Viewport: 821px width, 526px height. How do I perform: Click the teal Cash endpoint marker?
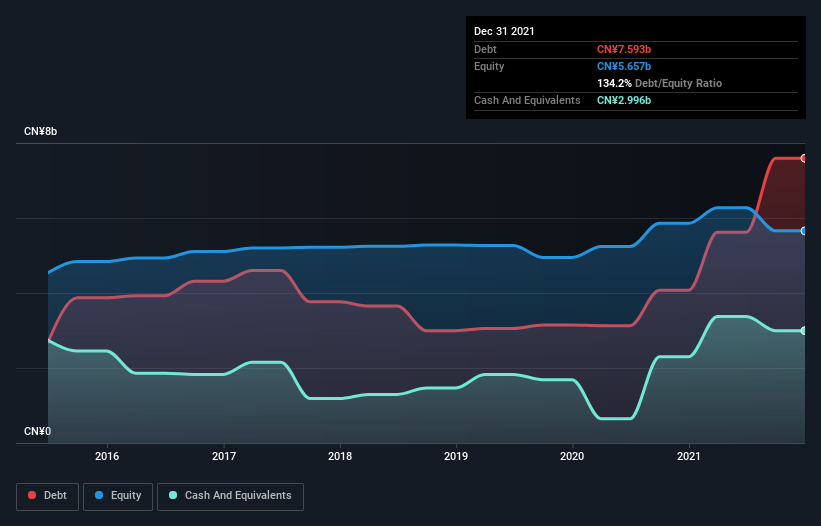(x=804, y=331)
